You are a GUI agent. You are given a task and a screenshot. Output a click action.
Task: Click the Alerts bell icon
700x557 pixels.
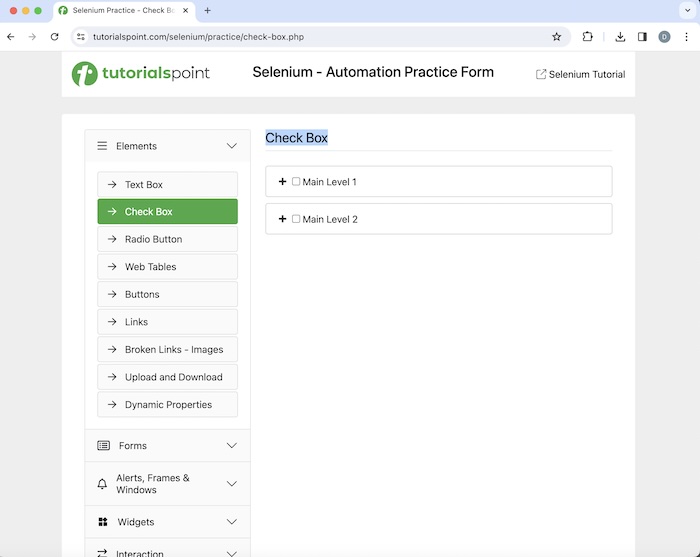point(102,484)
